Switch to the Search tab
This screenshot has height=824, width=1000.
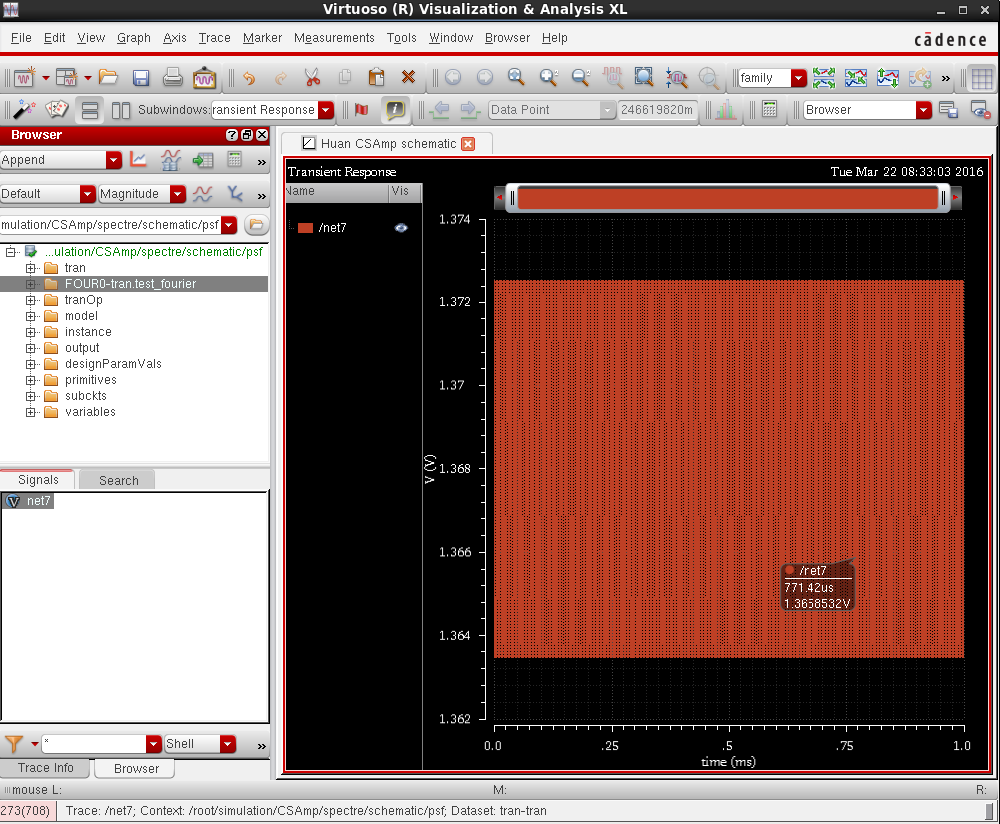pos(118,480)
